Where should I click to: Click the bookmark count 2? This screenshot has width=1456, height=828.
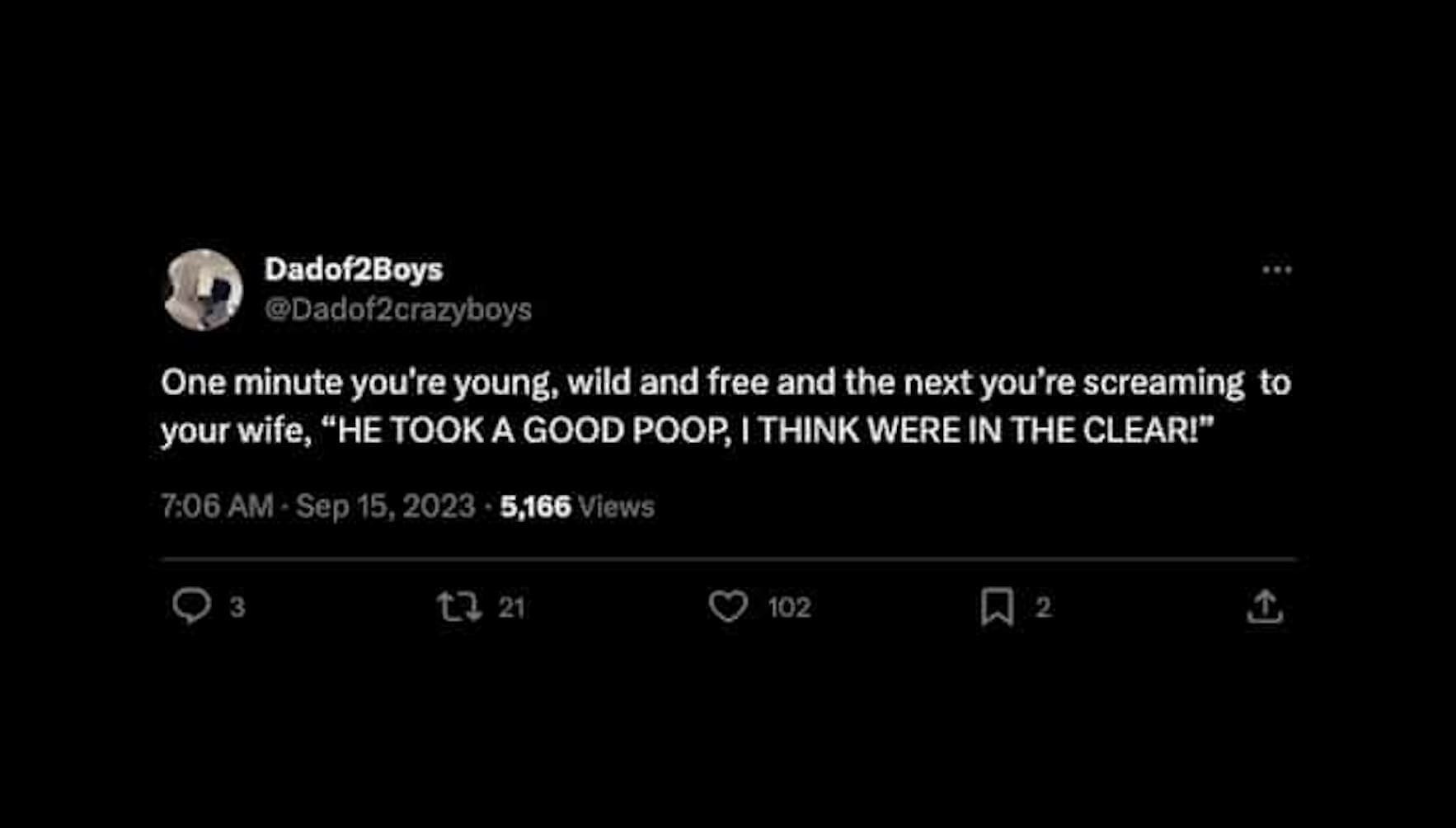point(1043,608)
